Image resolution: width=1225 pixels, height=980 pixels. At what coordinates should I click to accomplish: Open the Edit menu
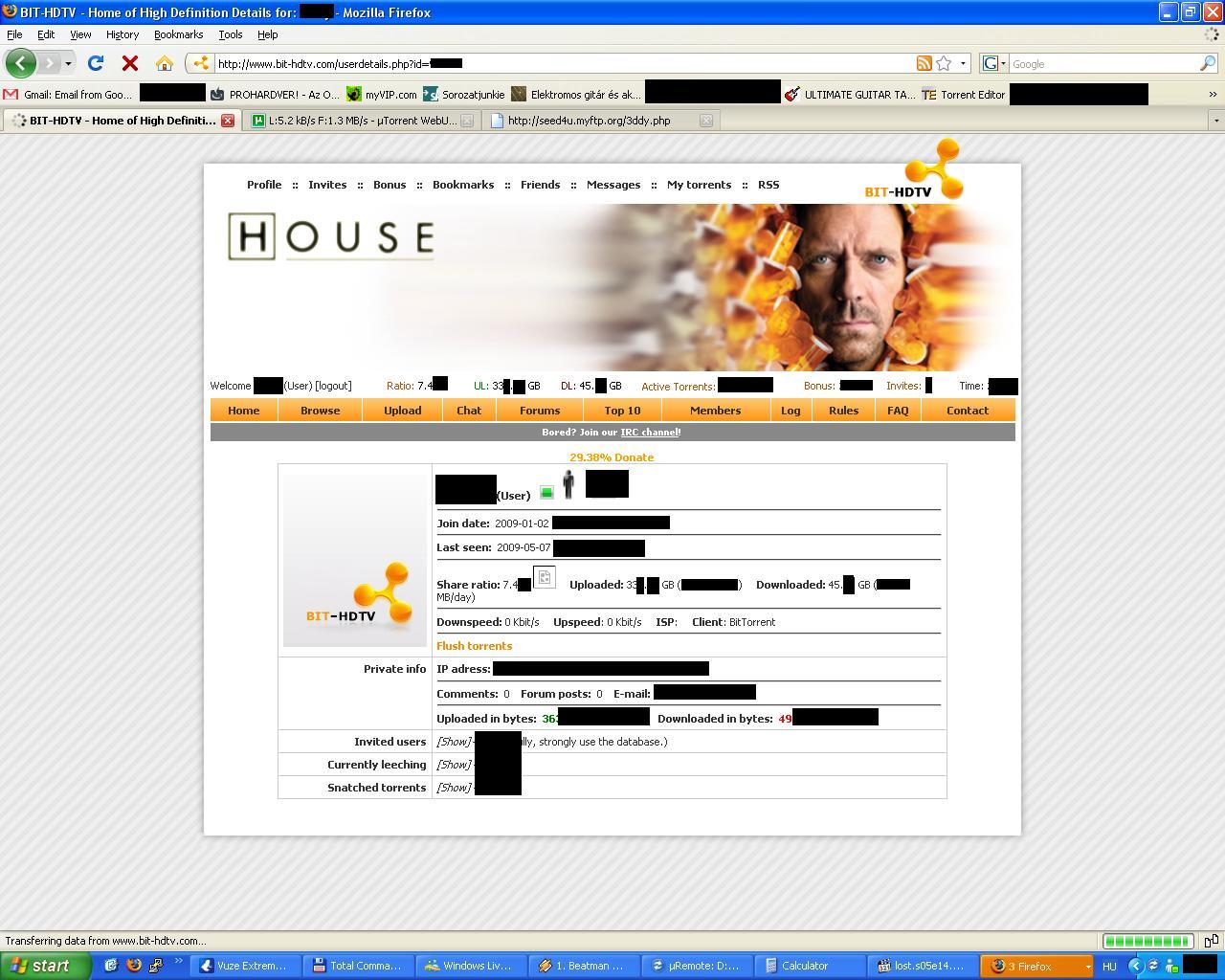tap(46, 34)
